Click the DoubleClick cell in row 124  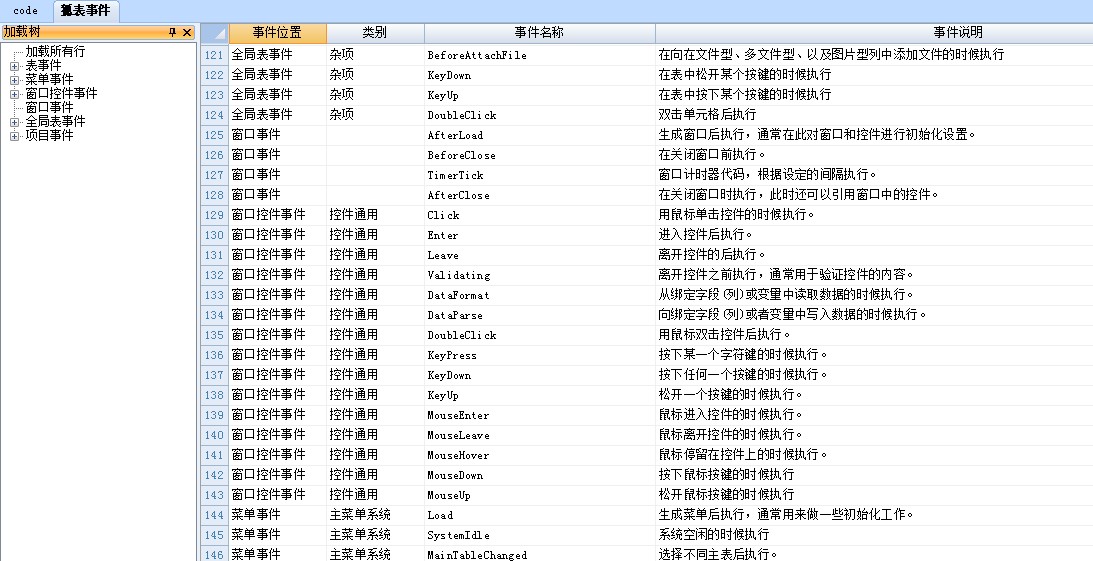tap(540, 114)
